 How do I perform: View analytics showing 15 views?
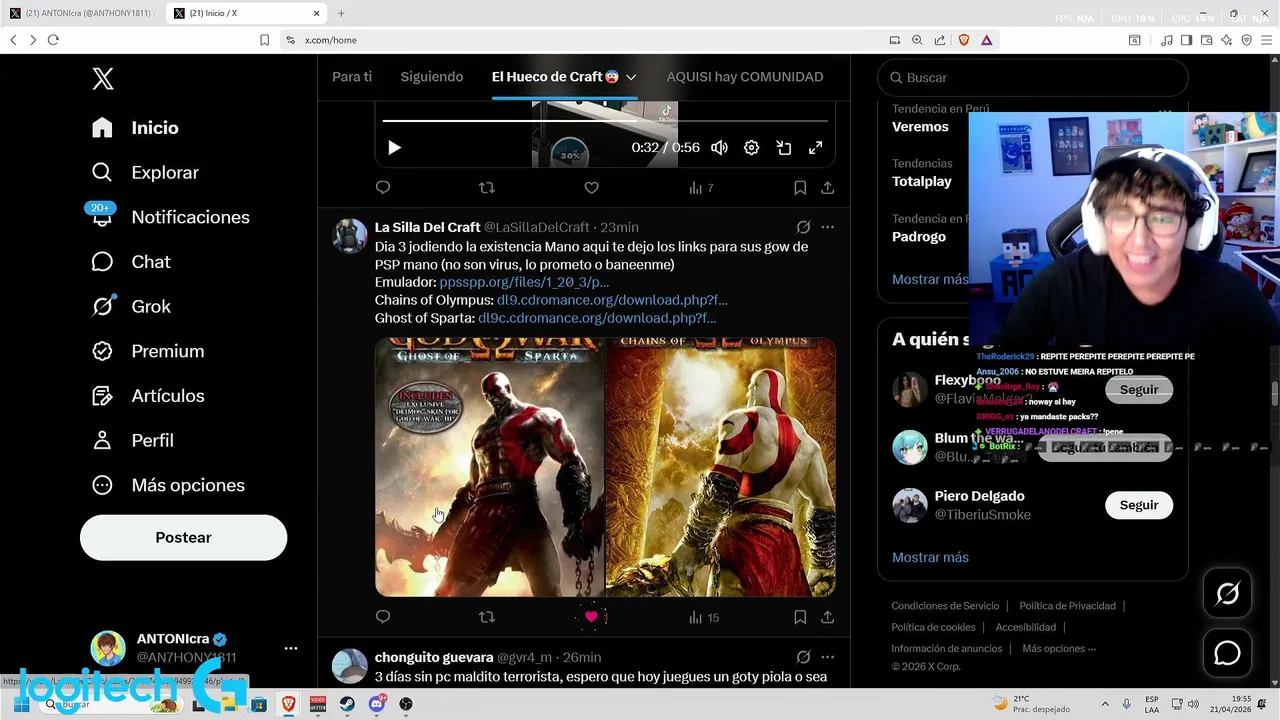pyautogui.click(x=704, y=617)
